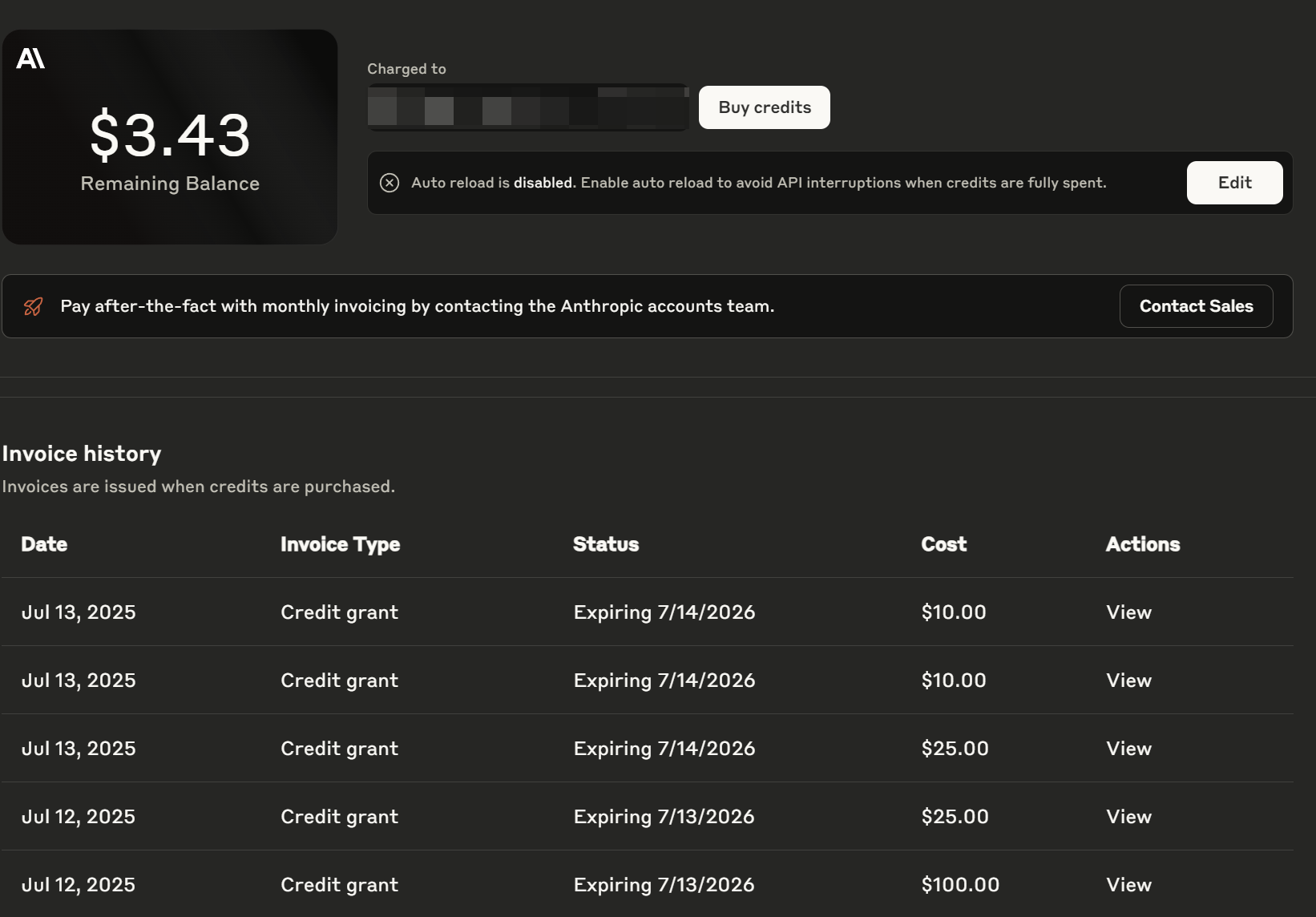The height and width of the screenshot is (917, 1316).
Task: Select the $3.43 remaining balance amount
Action: click(x=170, y=135)
